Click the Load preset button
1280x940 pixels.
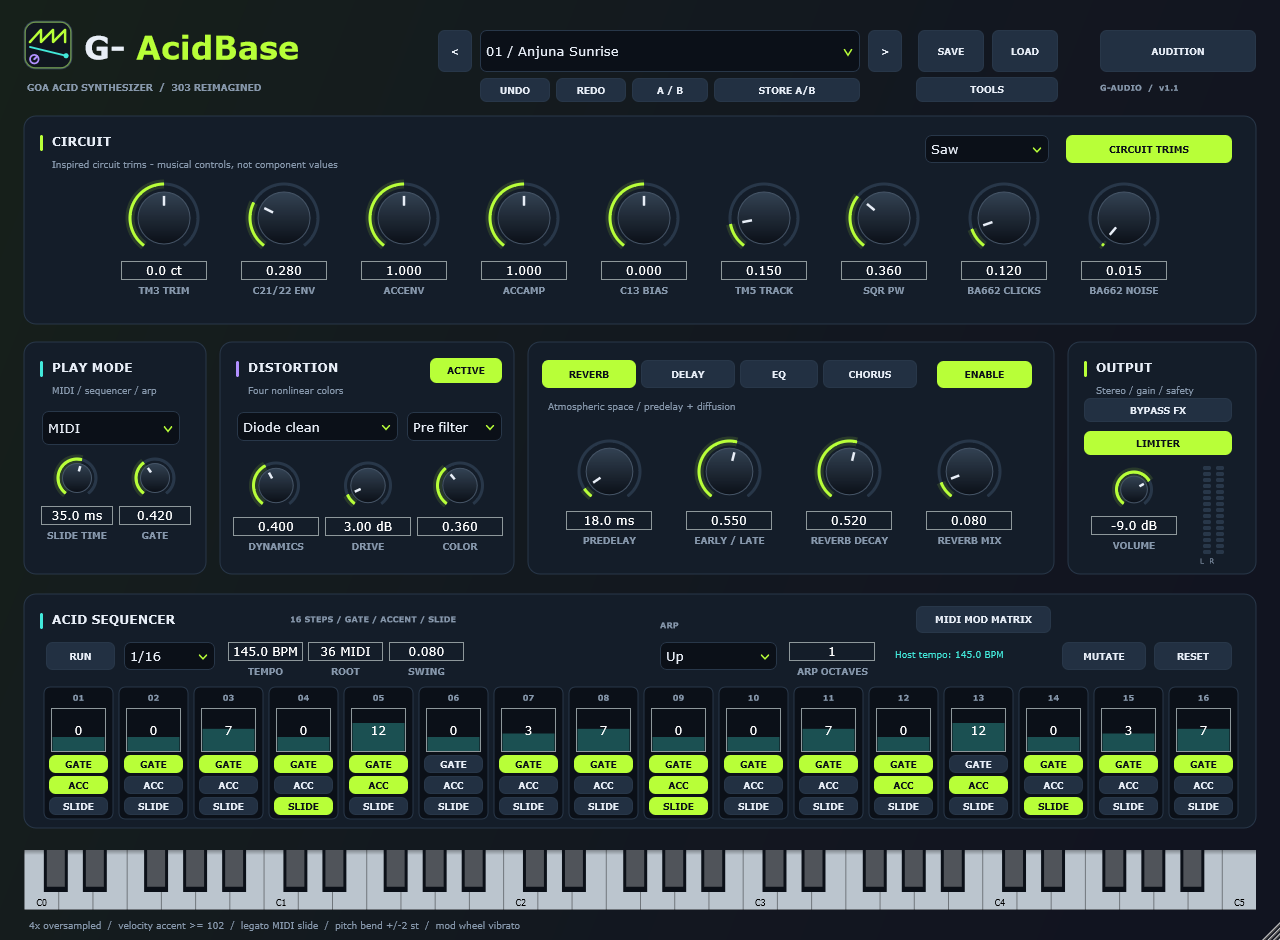(x=1025, y=51)
